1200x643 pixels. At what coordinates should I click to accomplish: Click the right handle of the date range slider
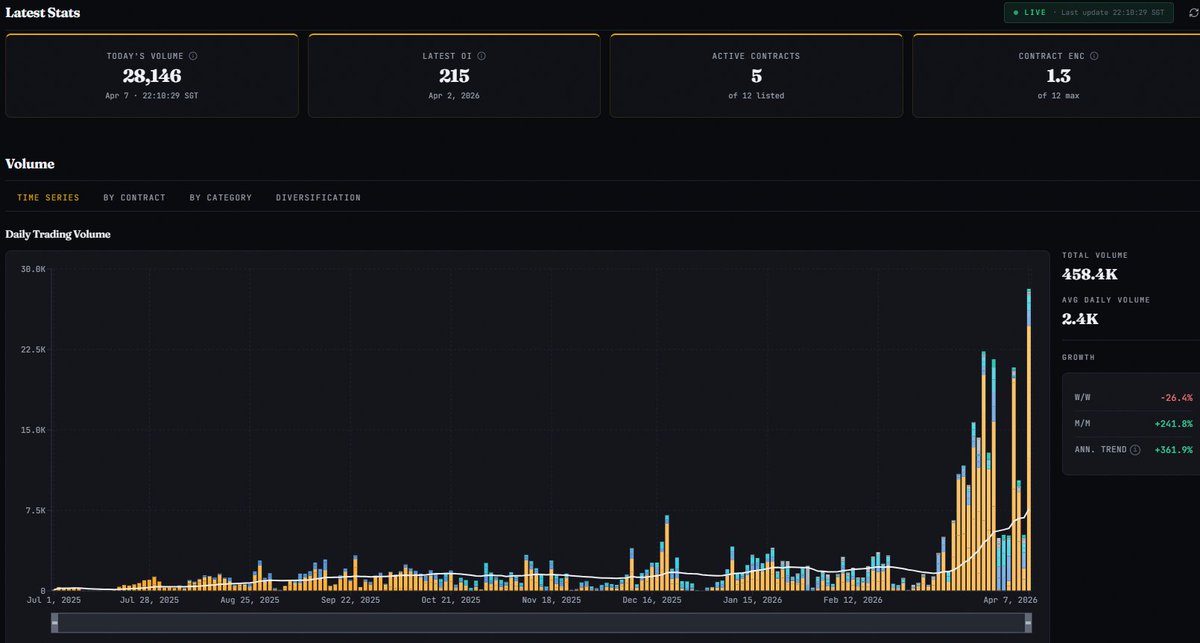point(1028,622)
